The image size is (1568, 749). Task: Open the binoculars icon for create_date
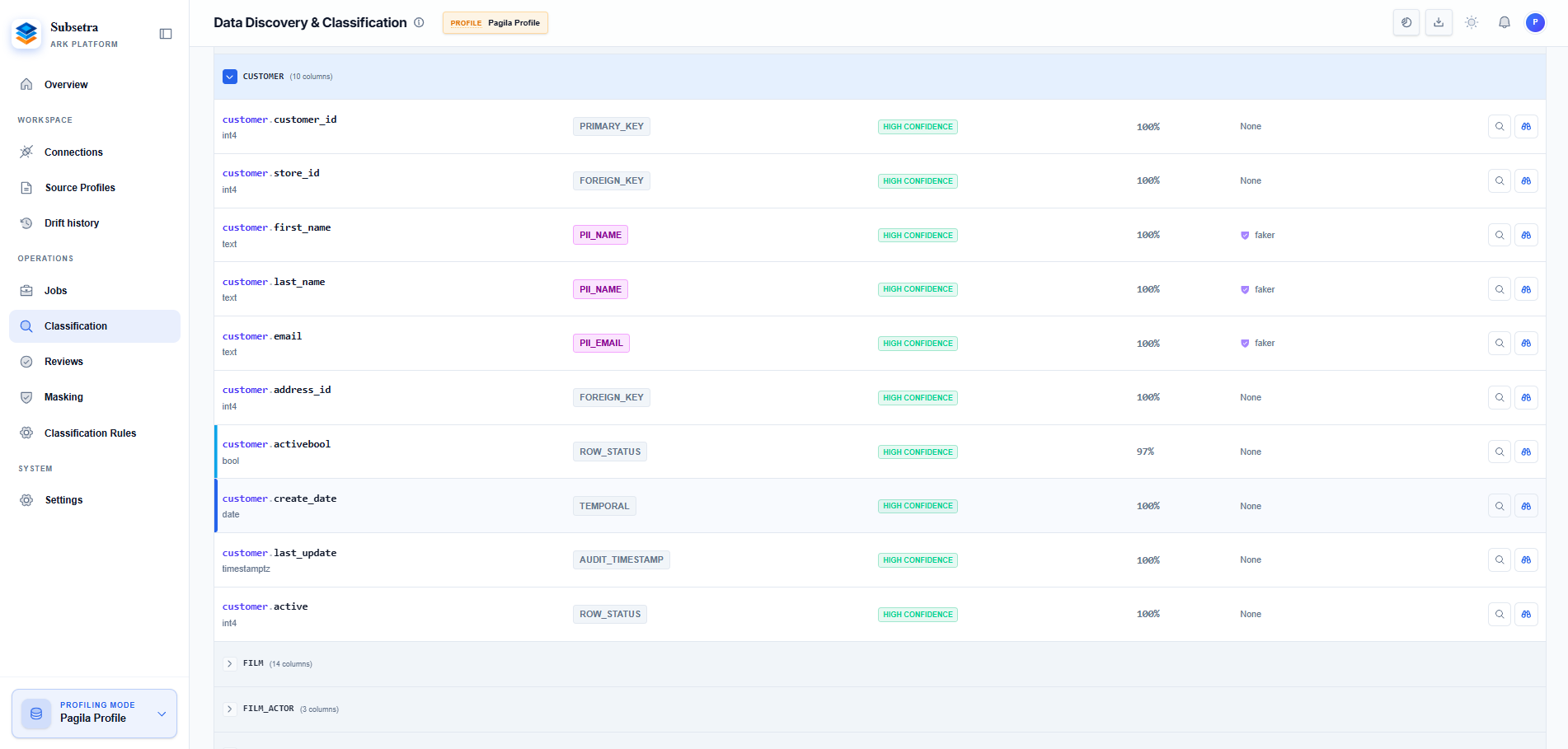pos(1526,506)
